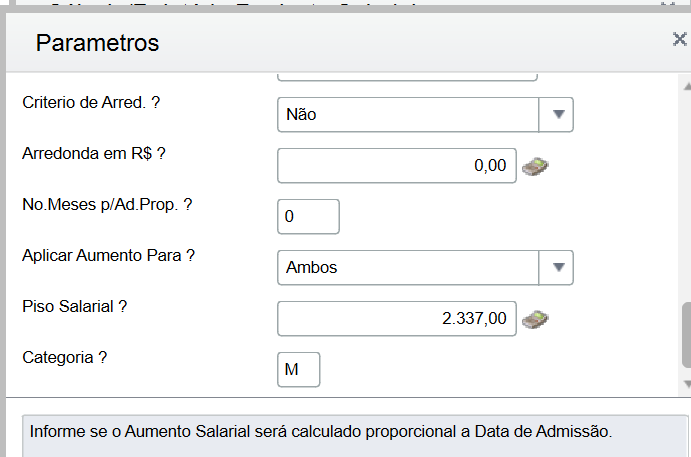Screen dimensions: 691x457
Task: Focus the Arredonda em R$ value field
Action: pyautogui.click(x=396, y=166)
